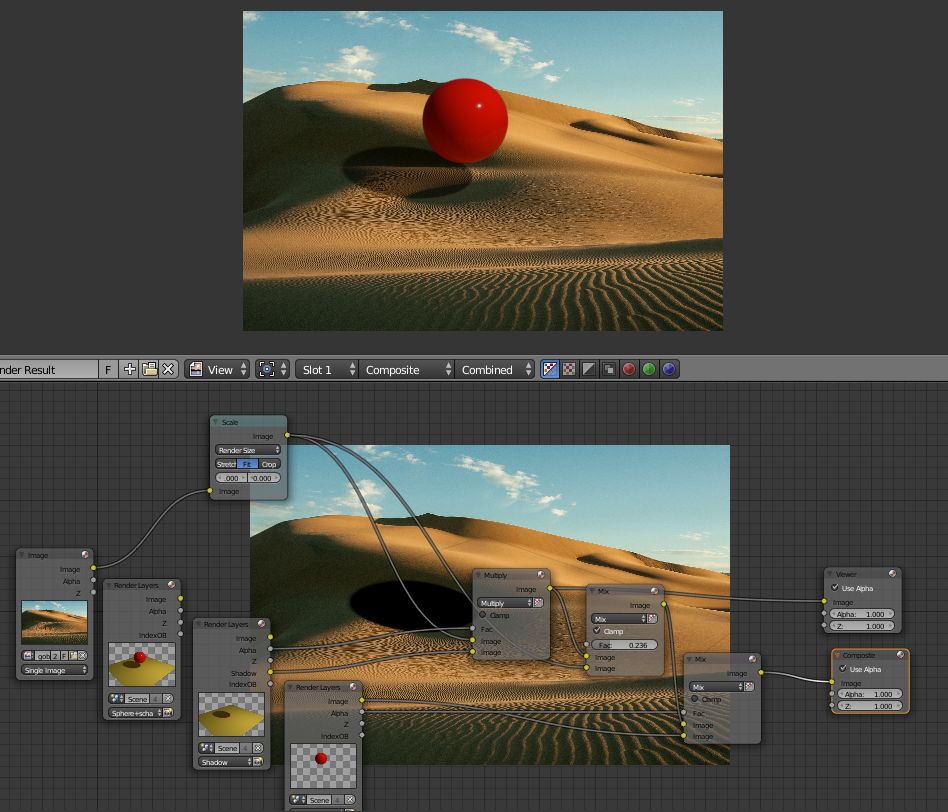Toggle color and alpha channel display
The width and height of the screenshot is (948, 812).
point(550,369)
